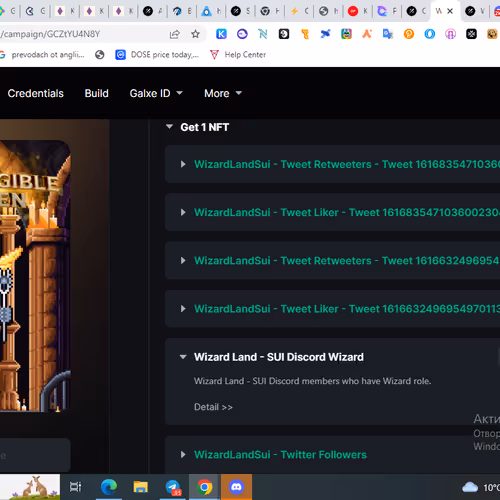Image resolution: width=500 pixels, height=500 pixels.
Task: Expand first Tweet Retweeters credential arrow
Action: coord(183,164)
